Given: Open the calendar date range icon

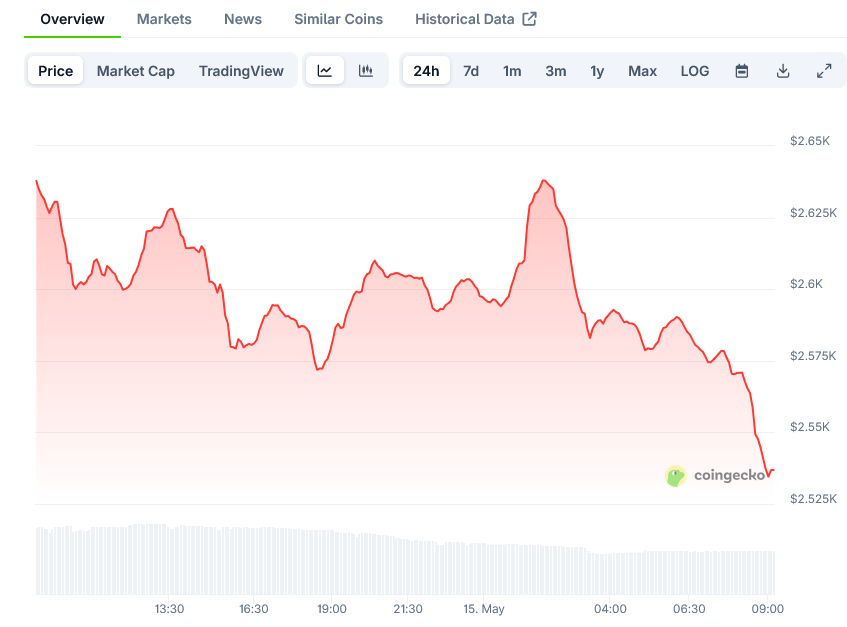Looking at the screenshot, I should (x=741, y=70).
